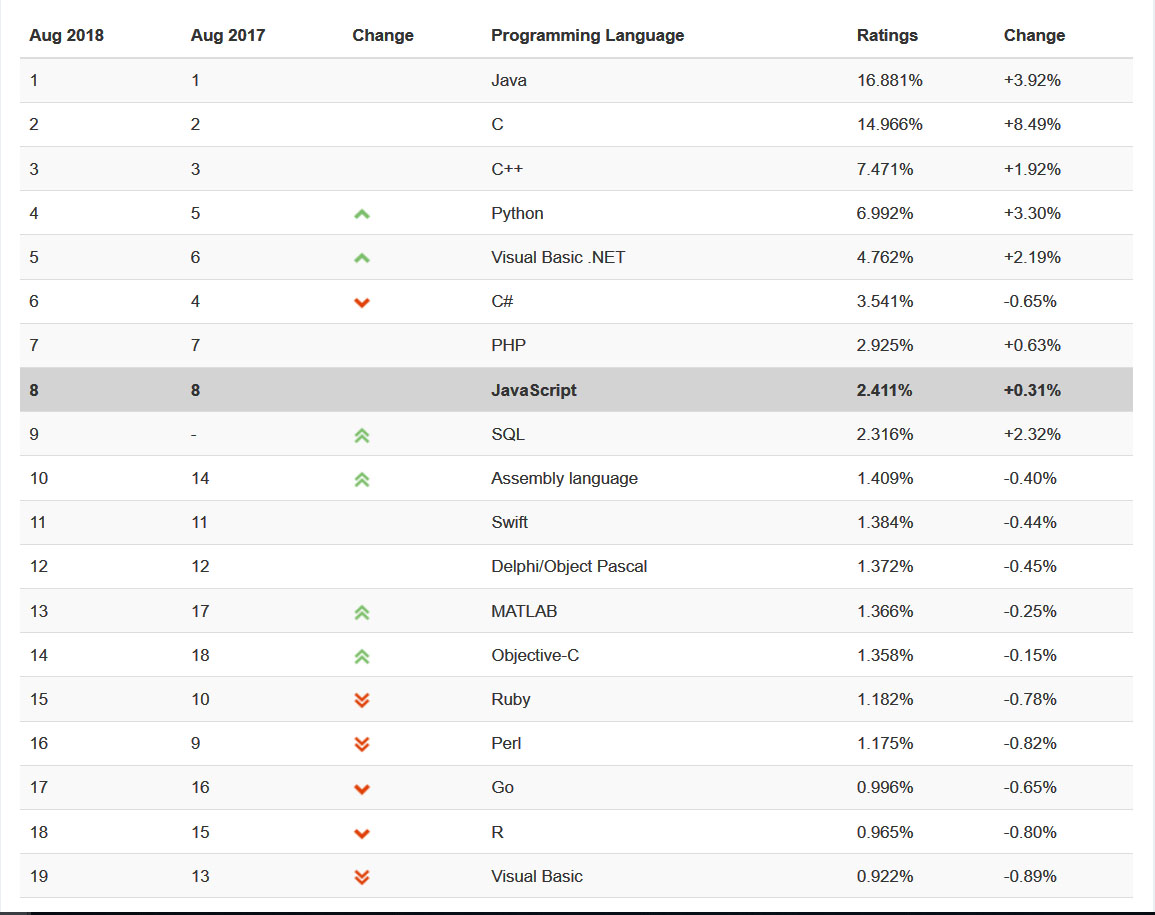
Task: Click the 14.966% rating for C
Action: pos(889,125)
